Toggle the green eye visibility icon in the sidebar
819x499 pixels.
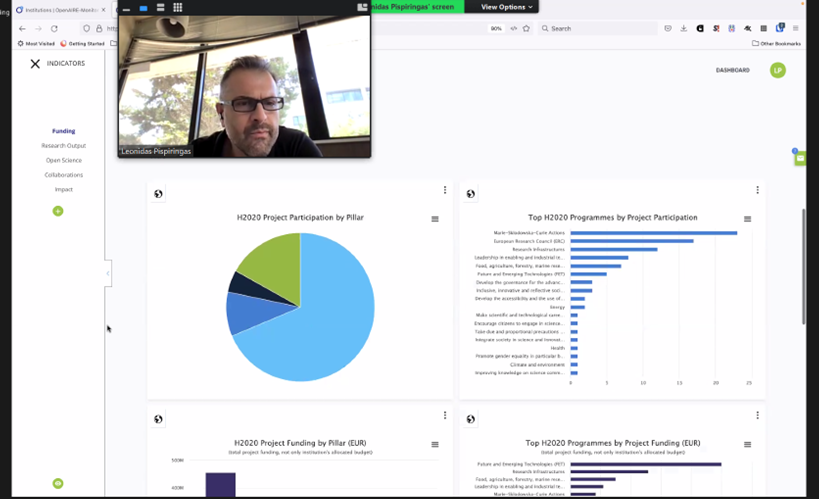pos(58,483)
